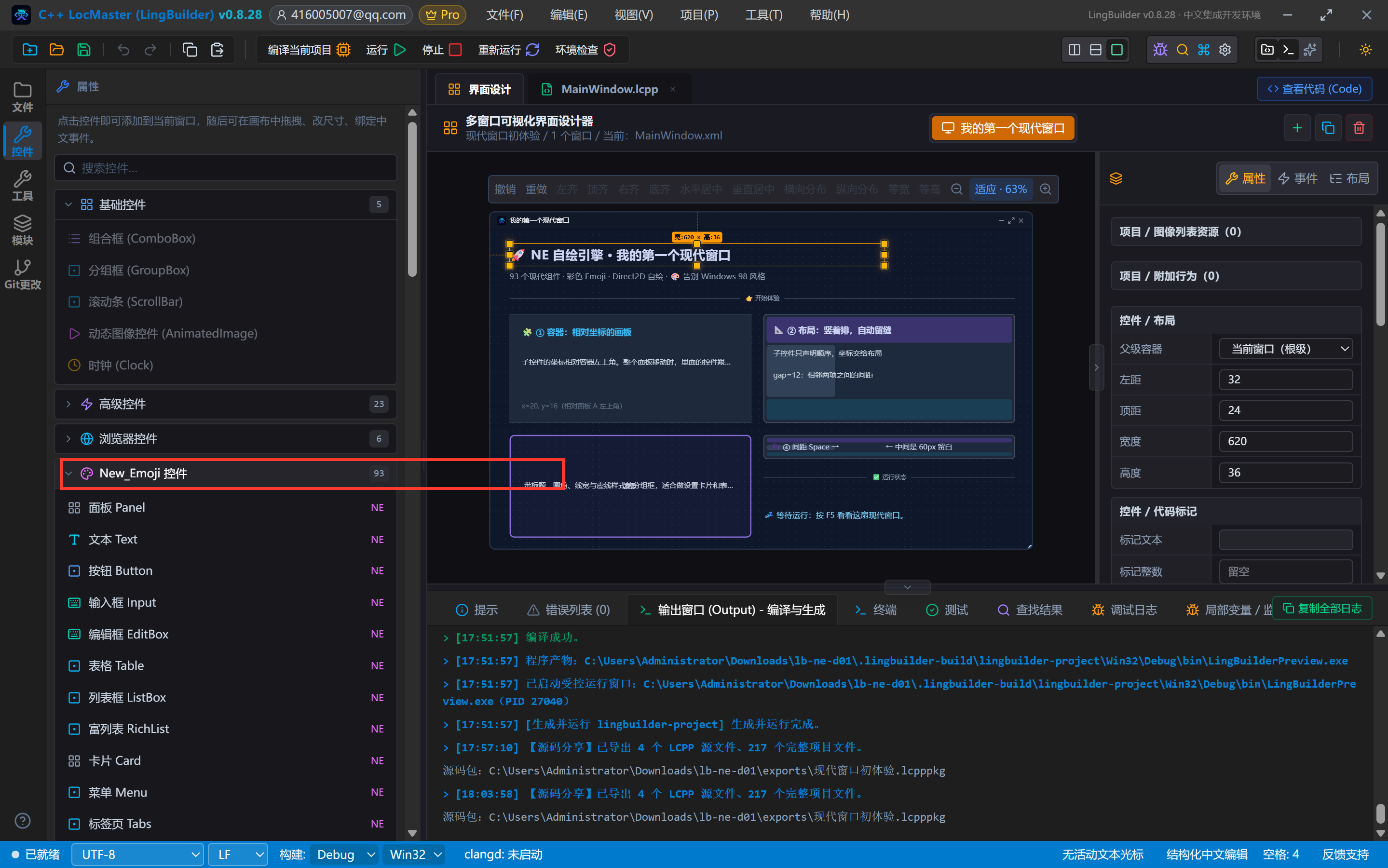
Task: Collapse the 基础控件 category
Action: pyautogui.click(x=226, y=204)
